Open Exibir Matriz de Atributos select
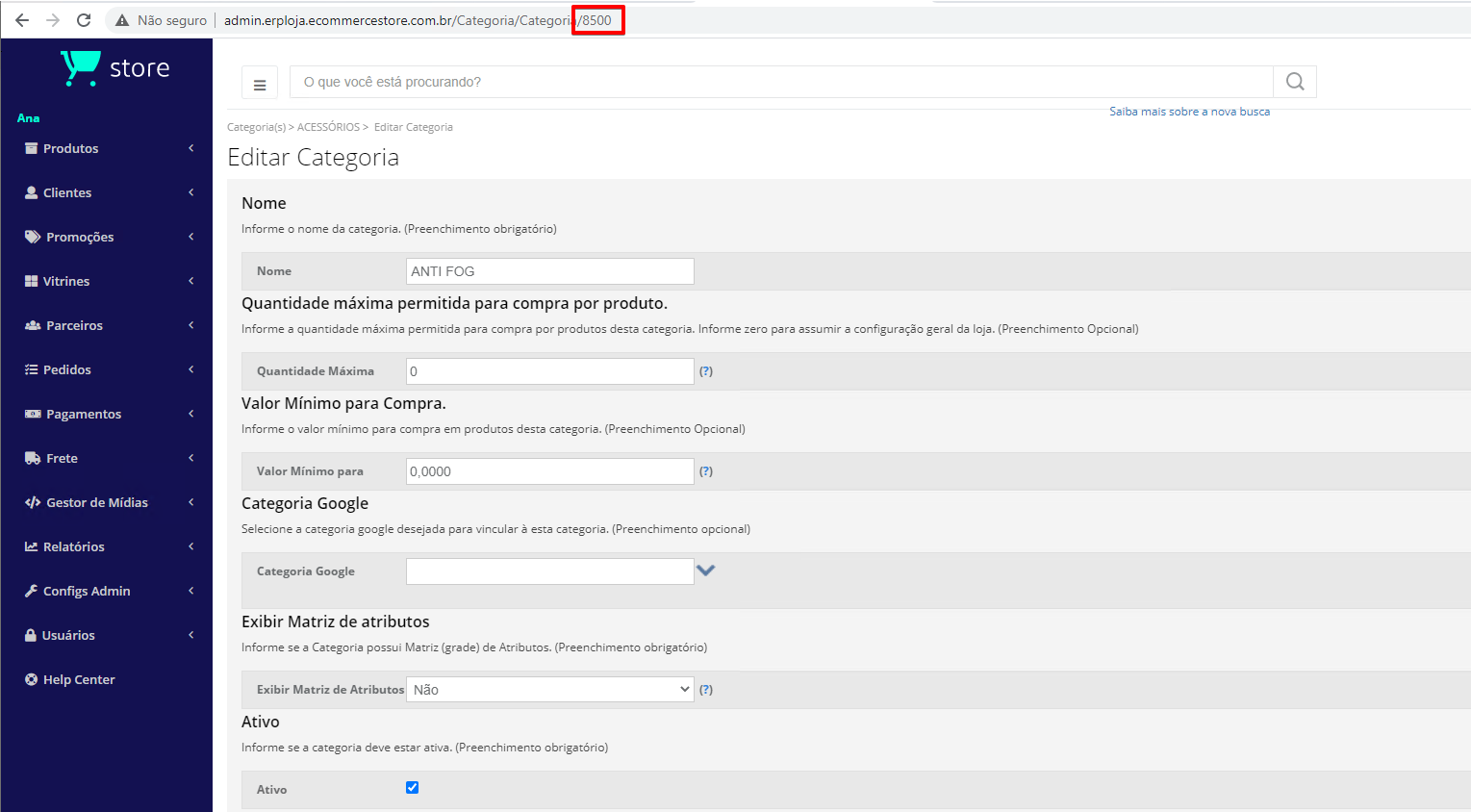 [x=550, y=690]
